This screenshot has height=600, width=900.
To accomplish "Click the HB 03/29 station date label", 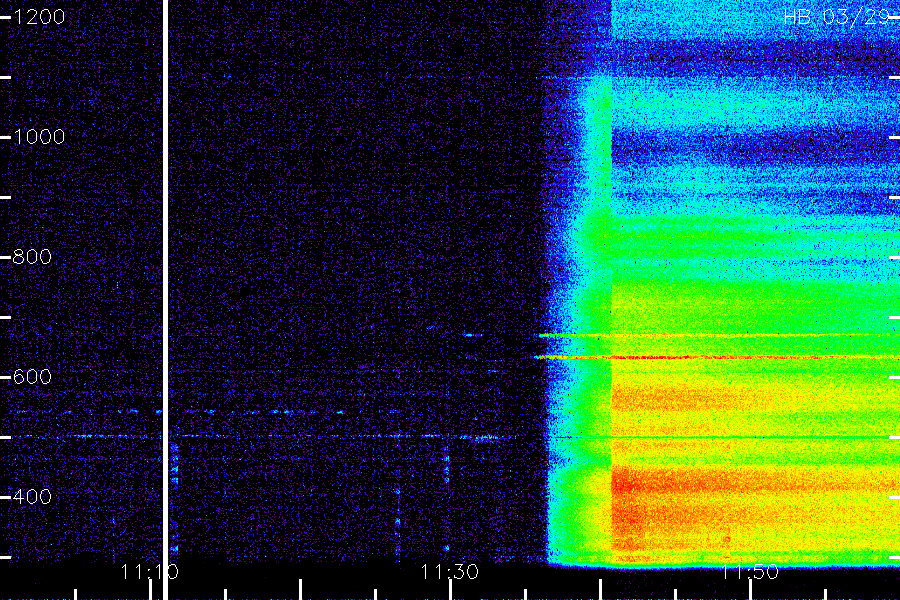I will point(837,17).
